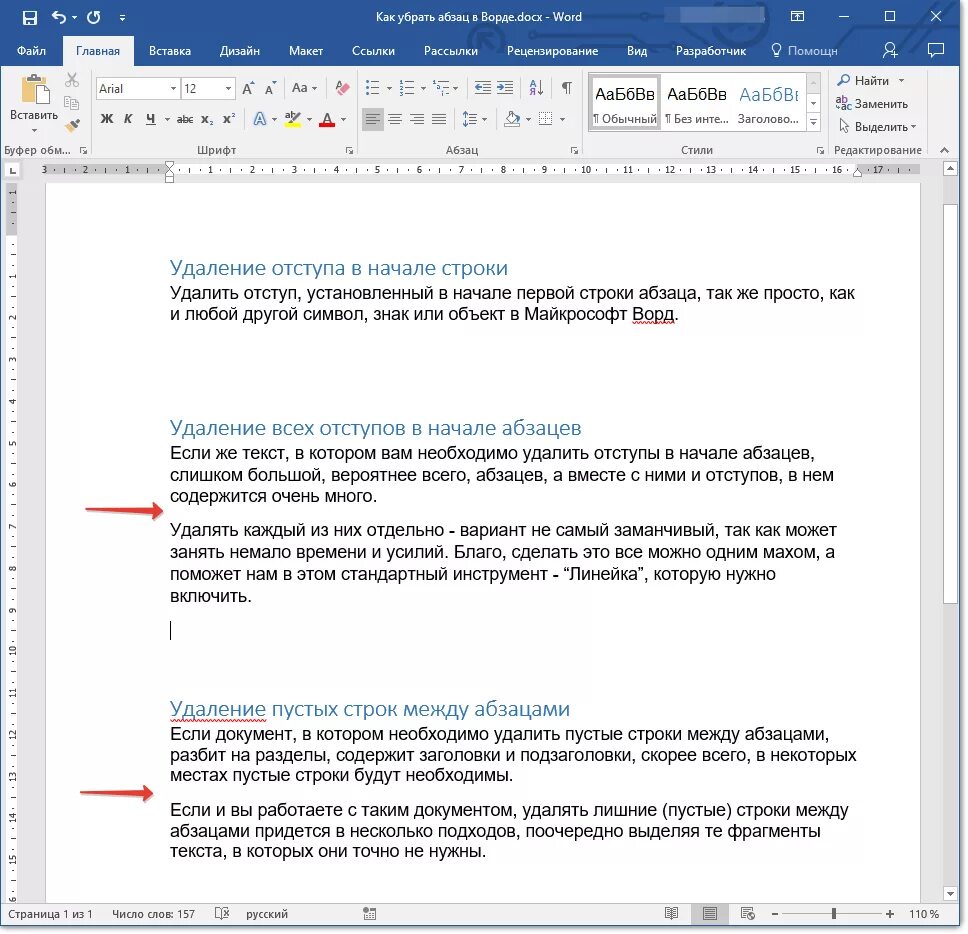Open the Arial font name dropdown

point(173,89)
